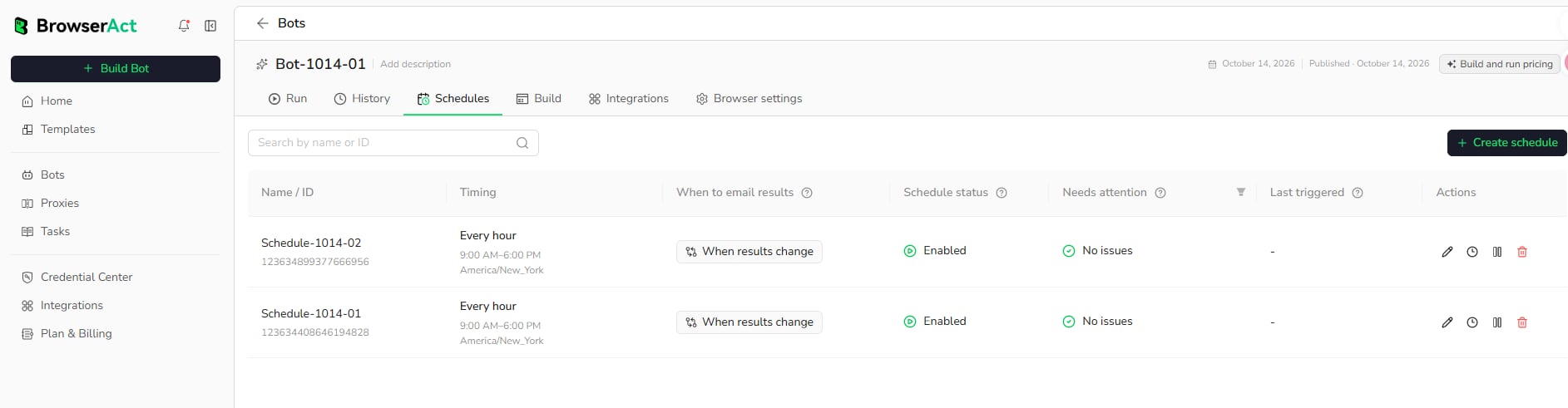This screenshot has height=408, width=1568.
Task: Click Build and run pricing button
Action: click(x=1499, y=64)
